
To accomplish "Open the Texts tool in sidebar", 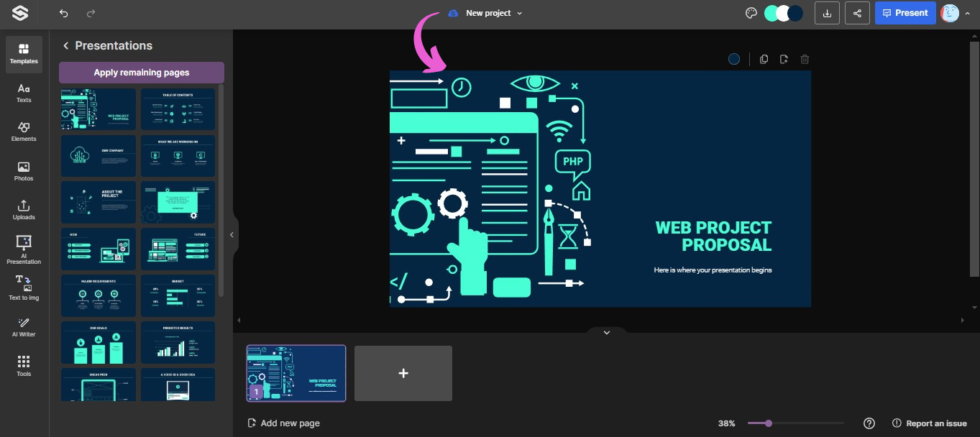I will [x=23, y=93].
